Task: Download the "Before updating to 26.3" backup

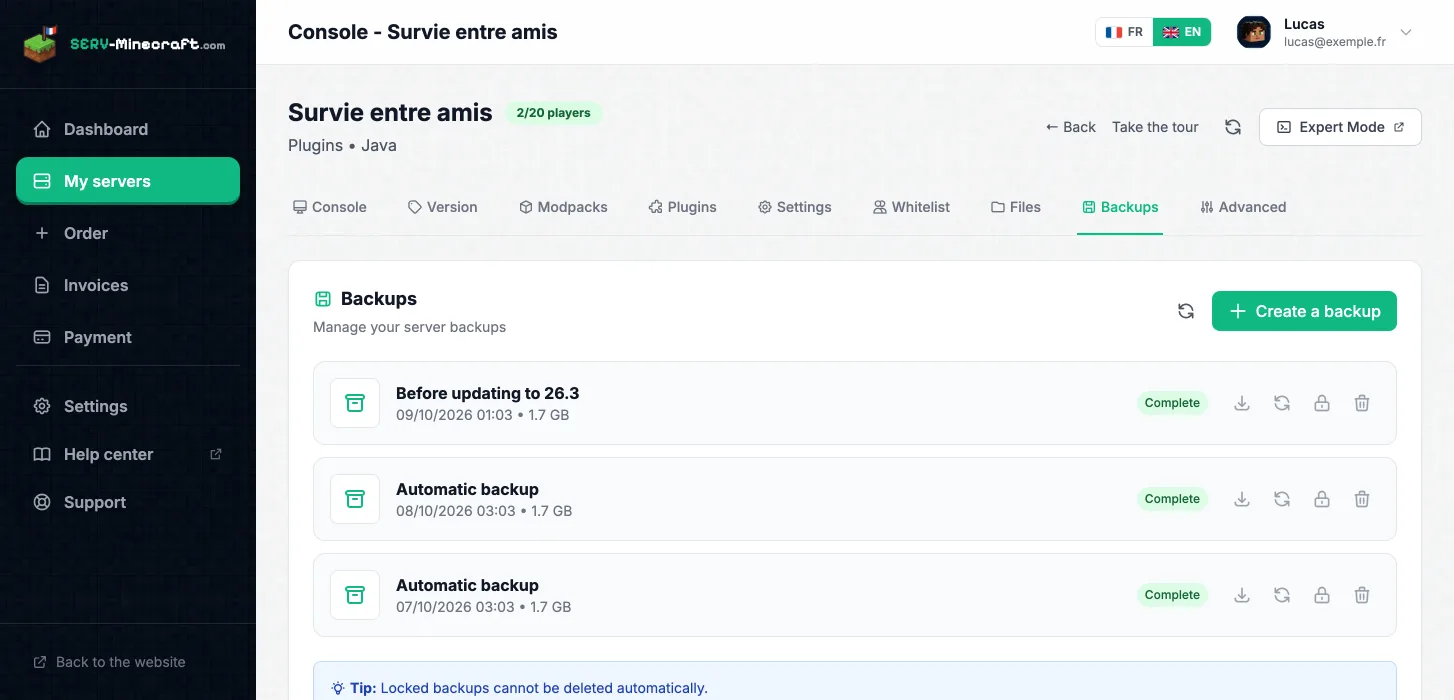Action: [1242, 403]
